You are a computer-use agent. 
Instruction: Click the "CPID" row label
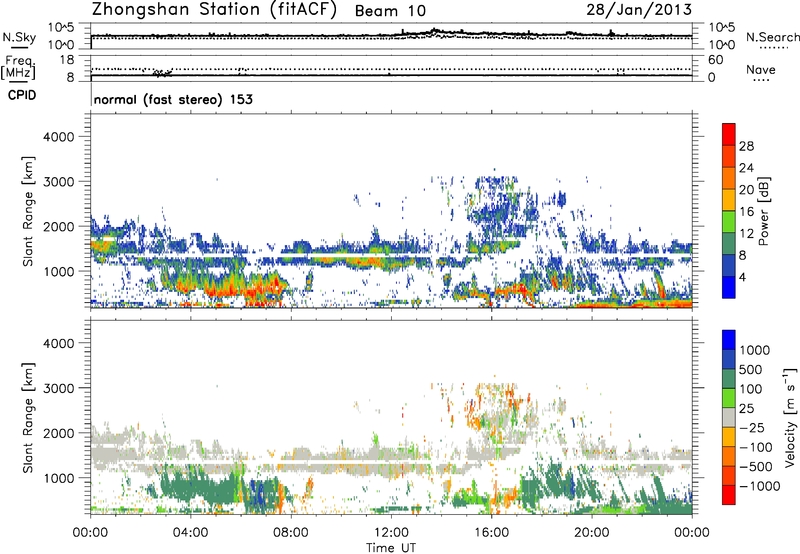coord(22,95)
